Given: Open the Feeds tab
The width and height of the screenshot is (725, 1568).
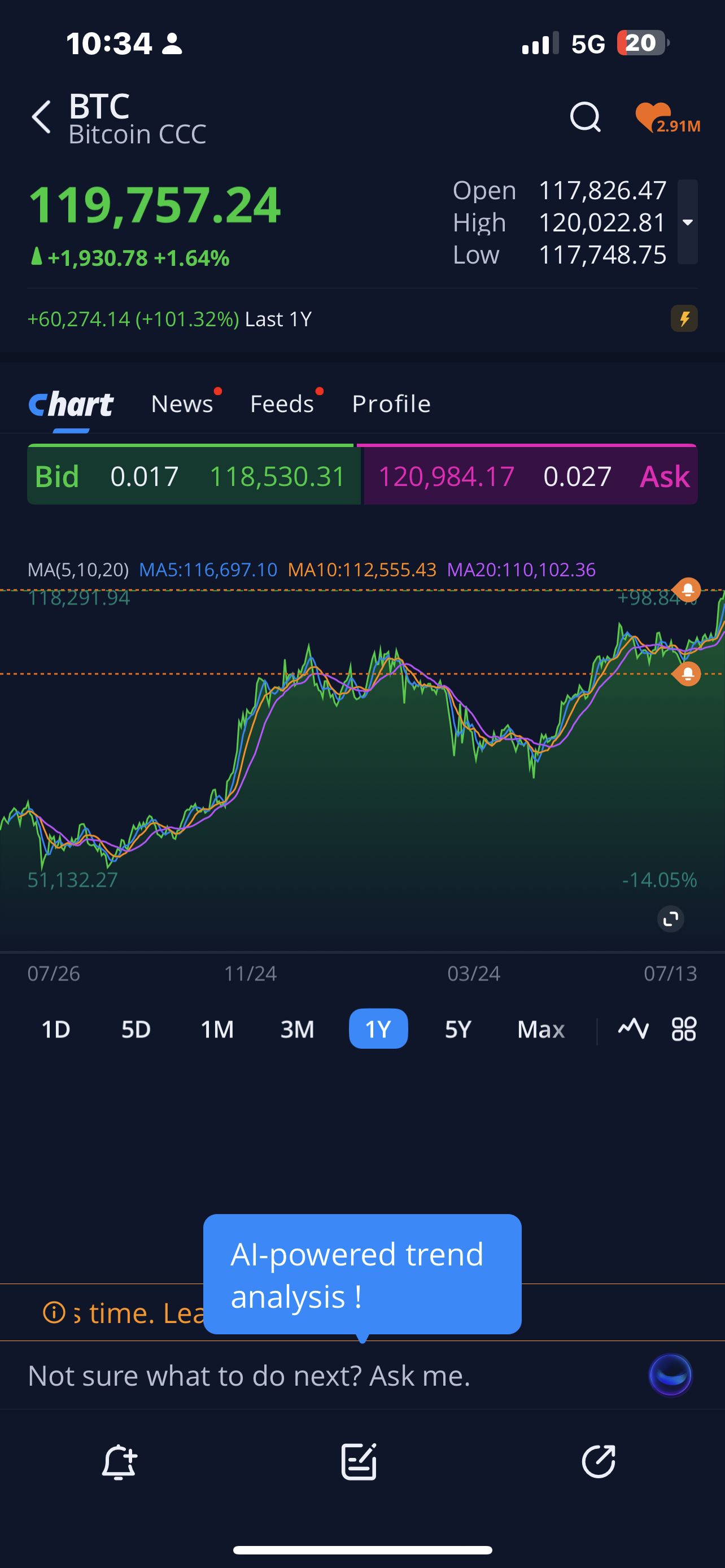Looking at the screenshot, I should coord(282,404).
